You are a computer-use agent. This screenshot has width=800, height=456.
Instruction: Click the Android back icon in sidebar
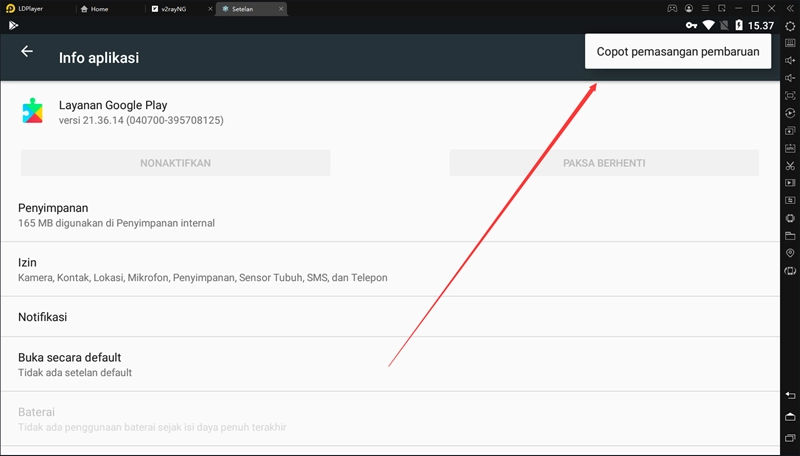(x=790, y=395)
